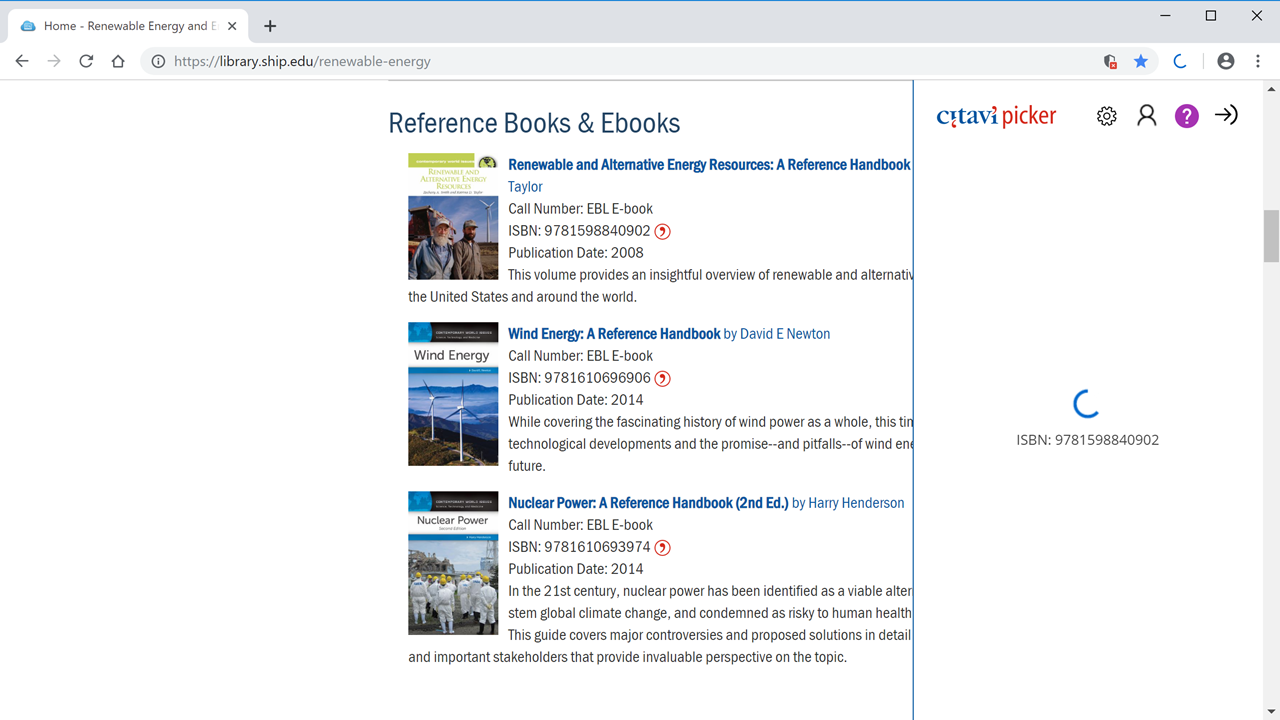Close the Renewable Energy tab
The height and width of the screenshot is (720, 1280).
pos(232,26)
